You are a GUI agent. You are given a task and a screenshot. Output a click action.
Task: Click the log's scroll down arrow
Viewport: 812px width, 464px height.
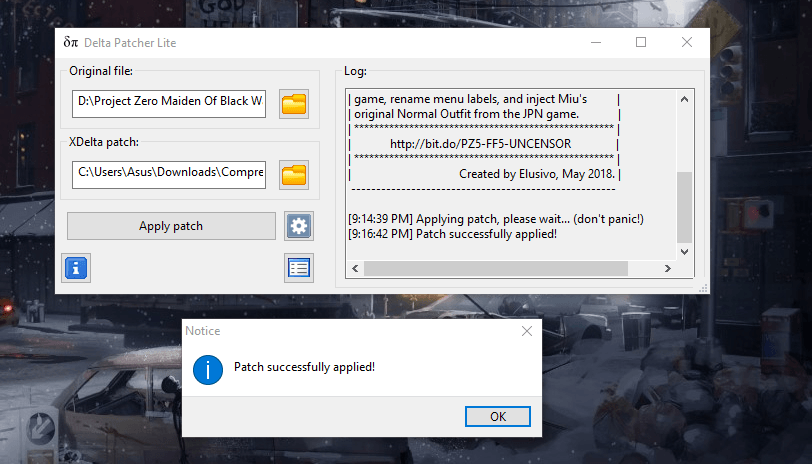click(684, 252)
